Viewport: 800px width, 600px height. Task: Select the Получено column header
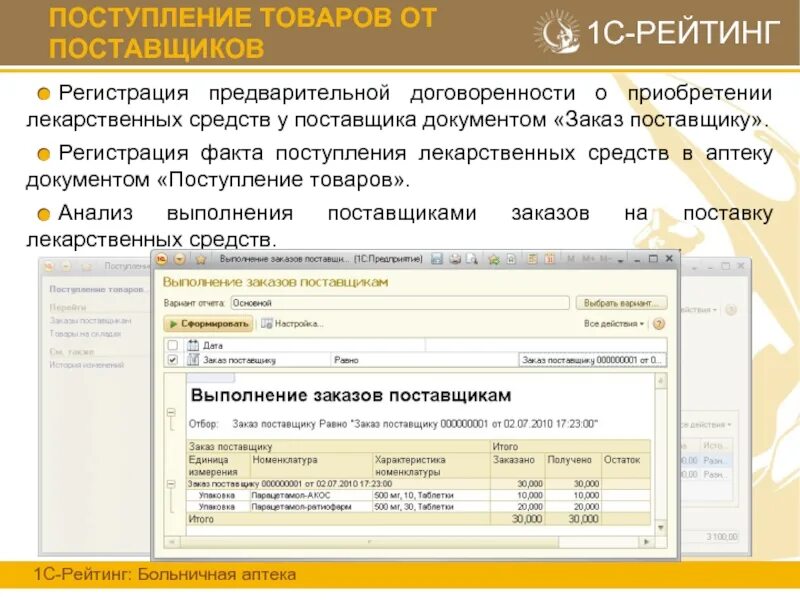coord(572,465)
